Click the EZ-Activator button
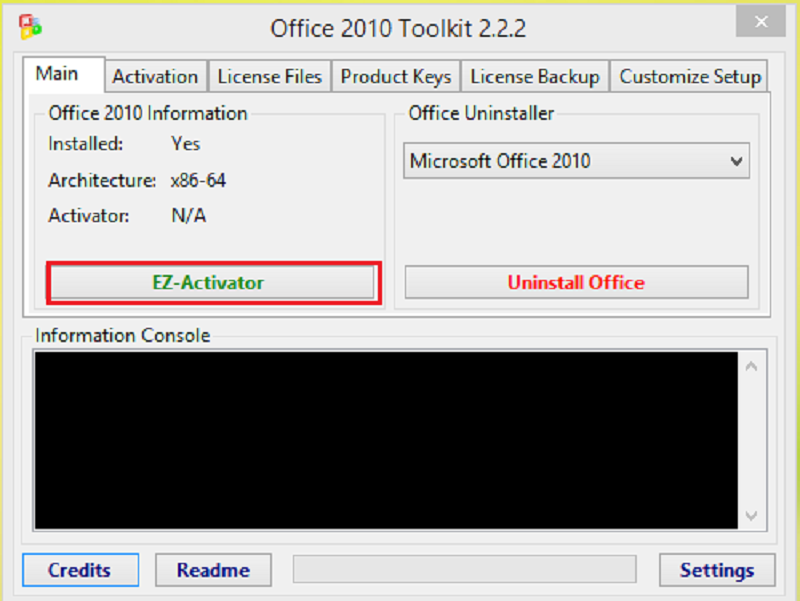Screen dimensions: 800x601 click(x=213, y=283)
